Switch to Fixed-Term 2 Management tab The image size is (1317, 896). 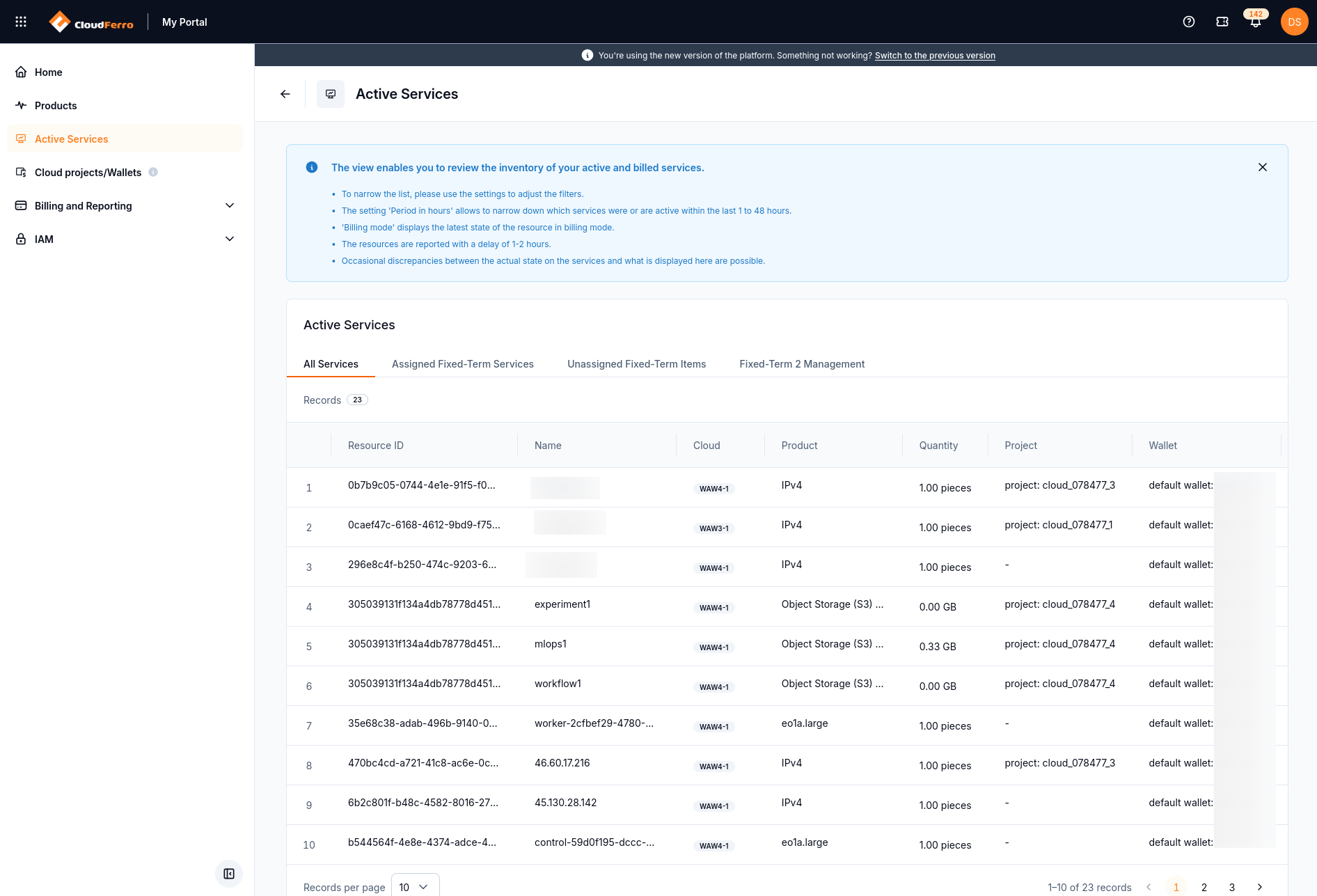tap(802, 364)
